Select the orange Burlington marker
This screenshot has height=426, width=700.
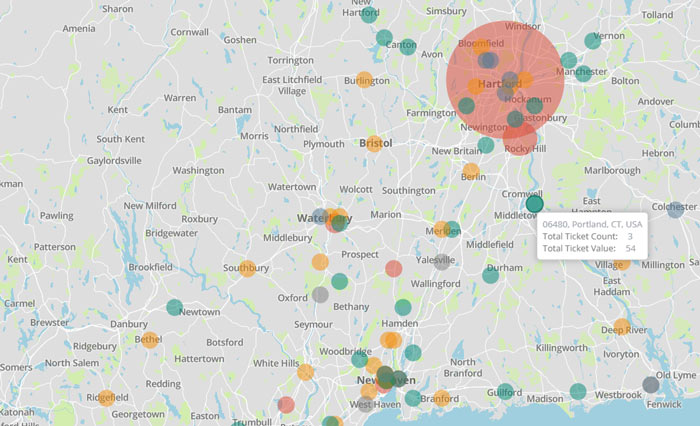(x=364, y=79)
